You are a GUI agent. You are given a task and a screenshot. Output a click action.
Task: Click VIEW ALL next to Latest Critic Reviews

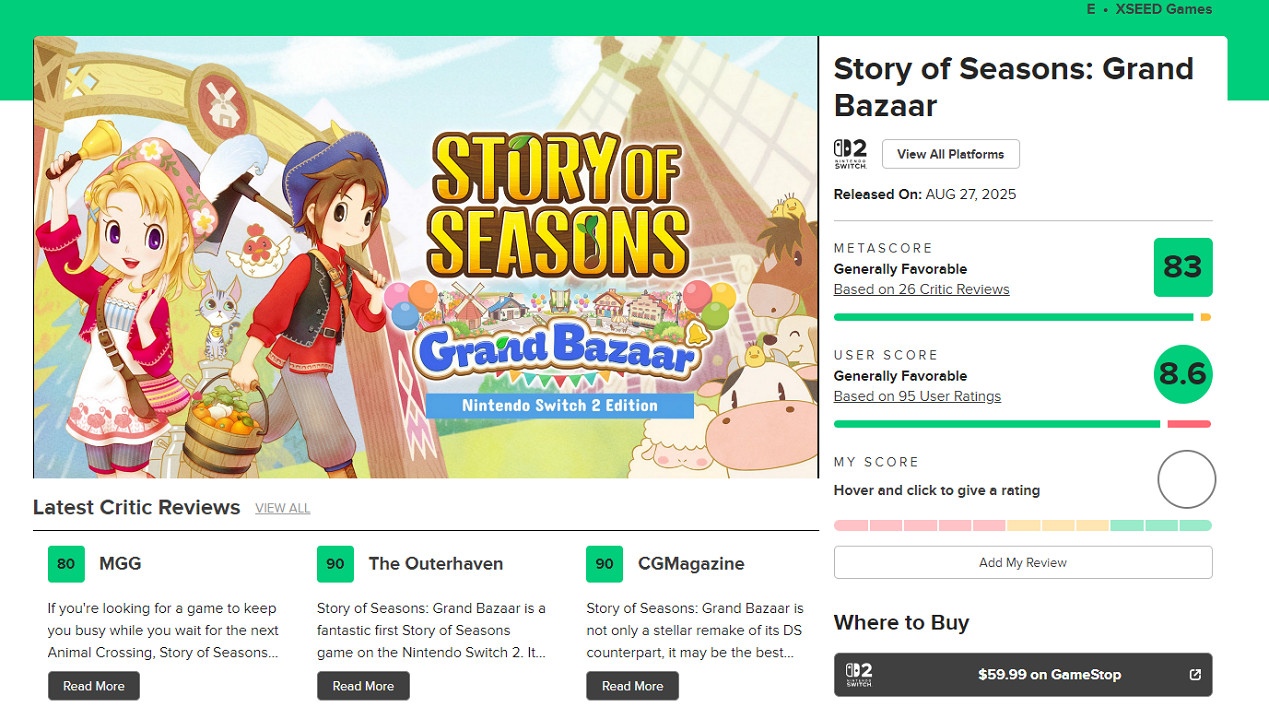pos(282,508)
